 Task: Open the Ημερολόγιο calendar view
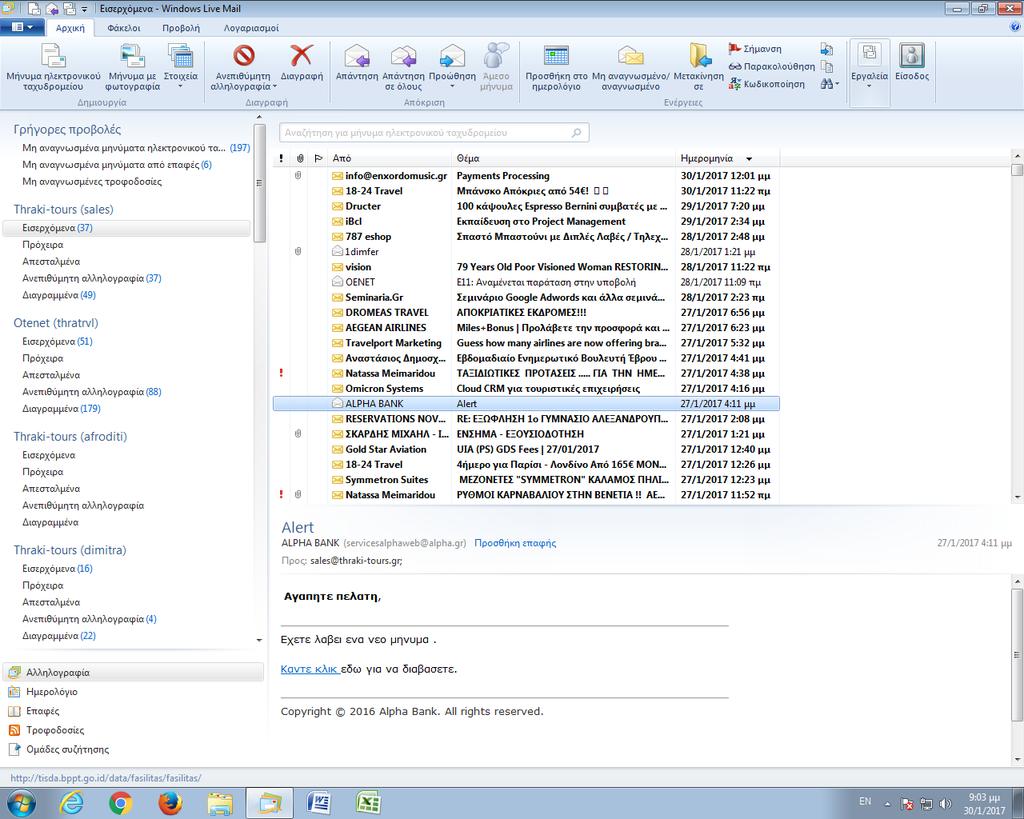point(51,692)
